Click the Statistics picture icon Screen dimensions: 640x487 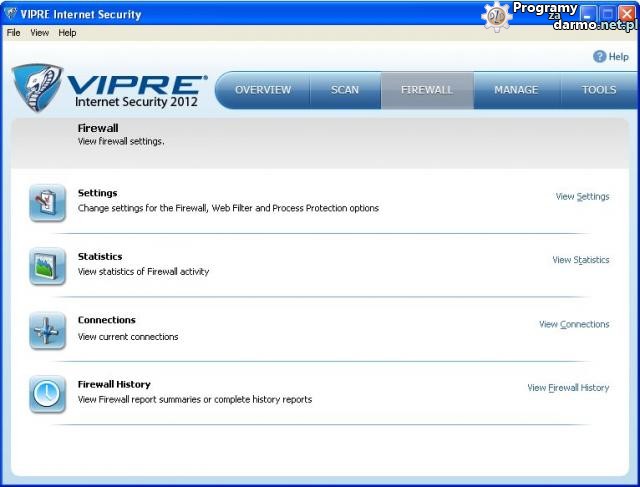pos(47,266)
